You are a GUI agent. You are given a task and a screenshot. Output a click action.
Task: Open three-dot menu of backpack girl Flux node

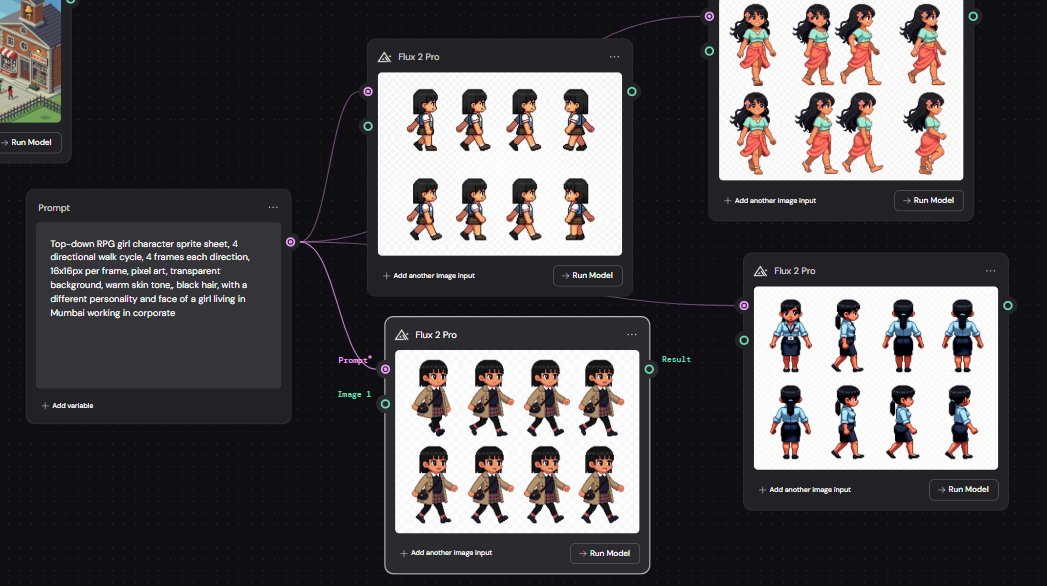pos(614,57)
